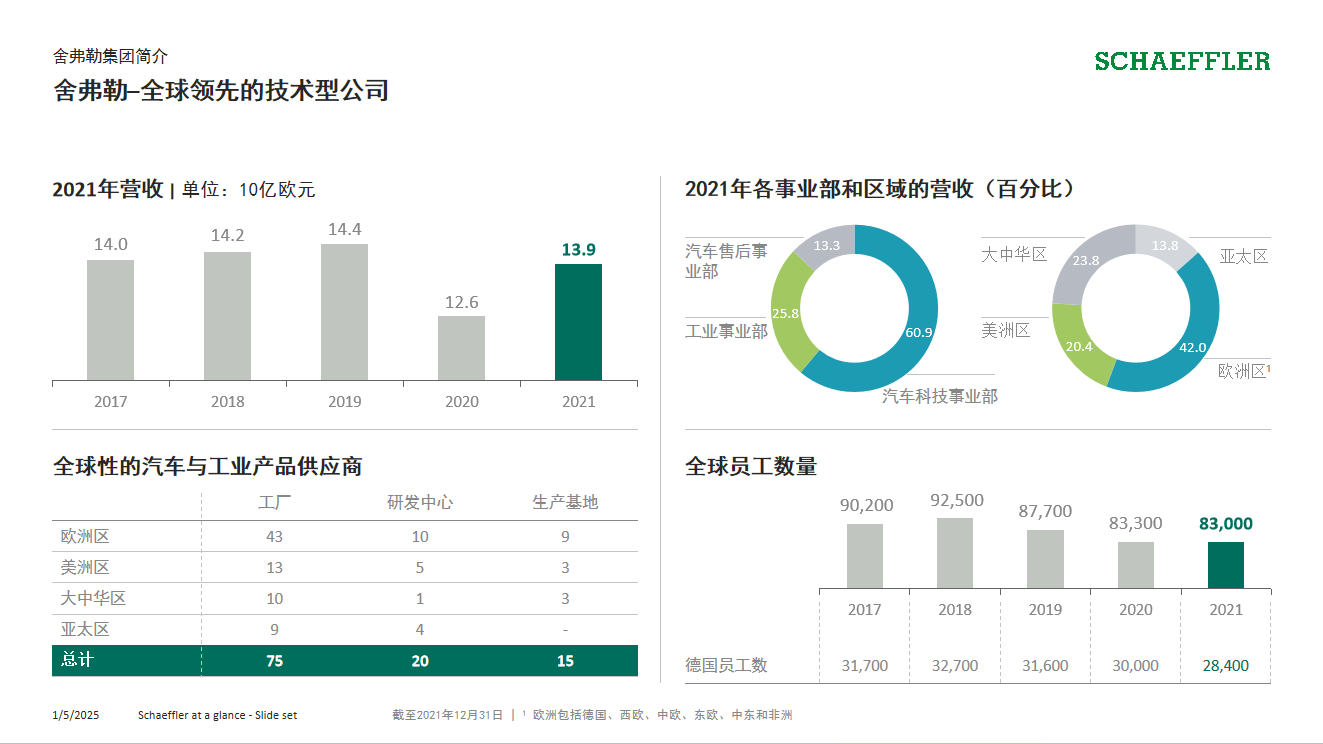Select the green 2021 employee bar
The width and height of the screenshot is (1323, 744).
click(x=1226, y=565)
